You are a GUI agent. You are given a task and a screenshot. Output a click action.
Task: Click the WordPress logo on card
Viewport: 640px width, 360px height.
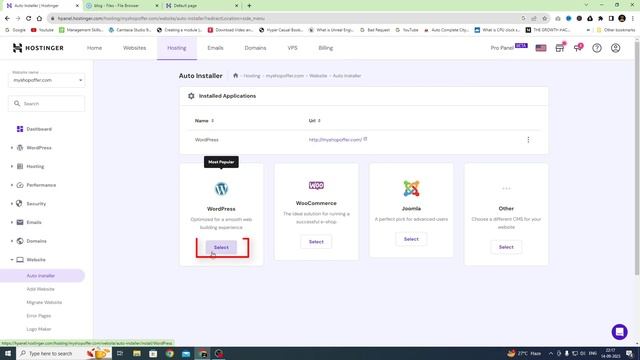(x=221, y=189)
